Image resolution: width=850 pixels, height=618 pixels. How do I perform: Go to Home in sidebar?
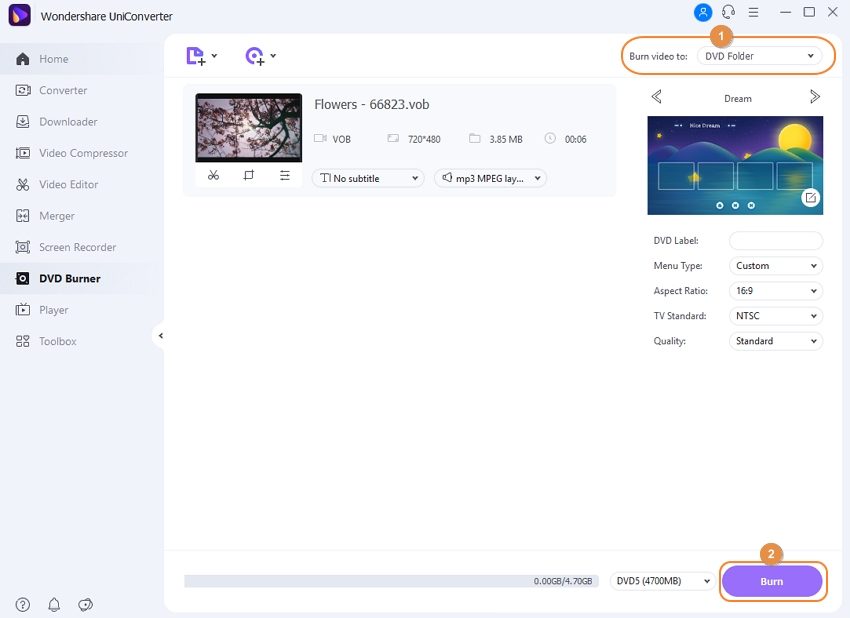coord(81,59)
